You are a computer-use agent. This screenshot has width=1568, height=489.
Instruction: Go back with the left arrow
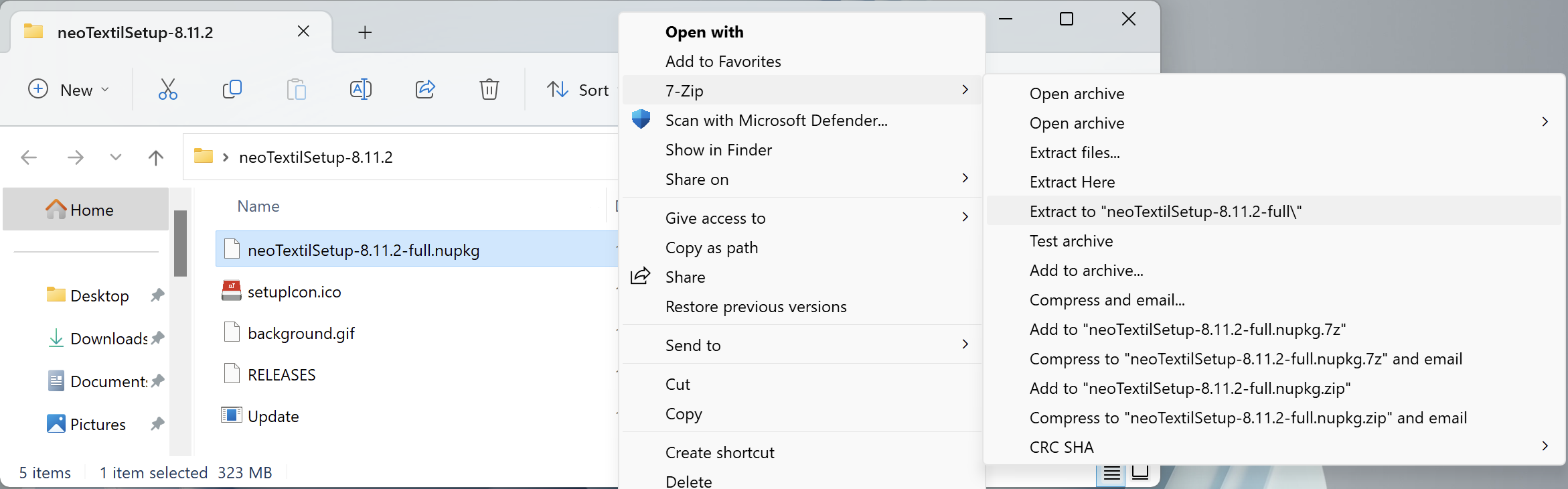pyautogui.click(x=29, y=157)
